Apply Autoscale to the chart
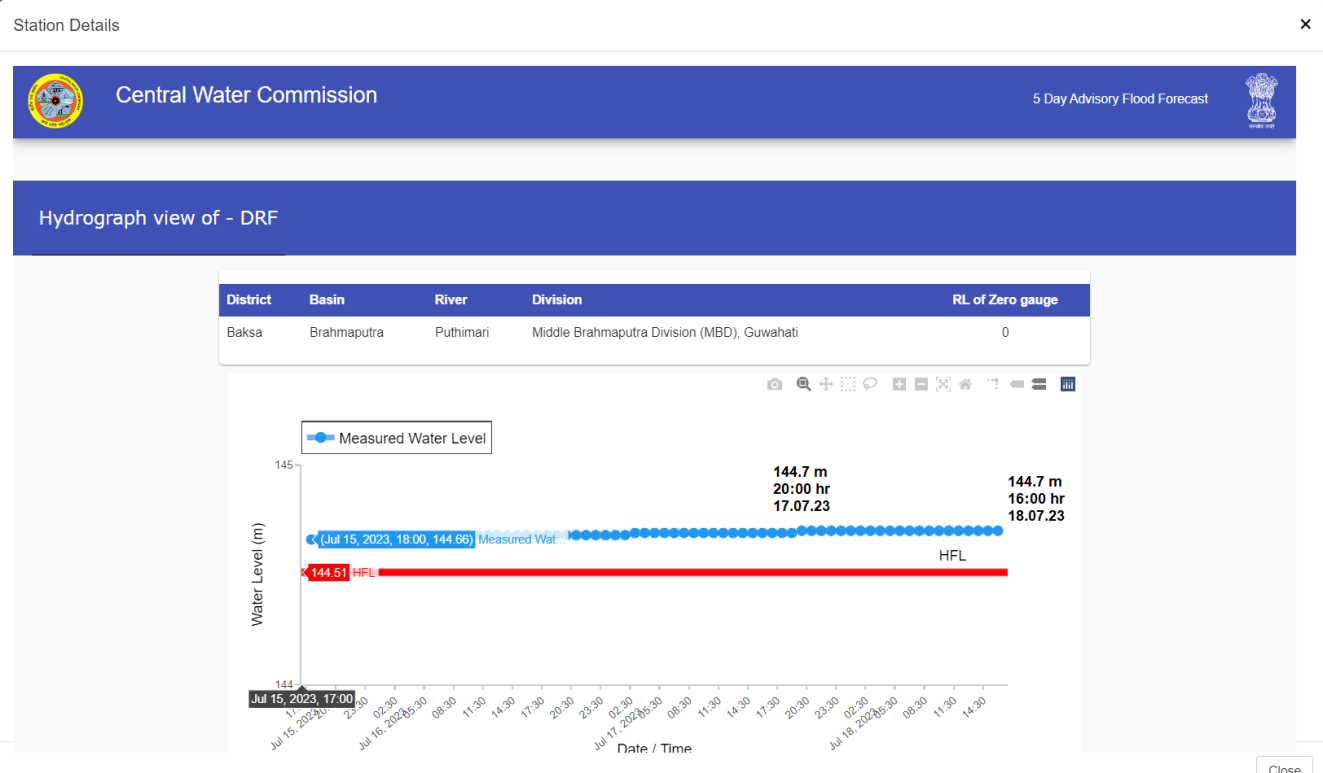 pos(943,384)
